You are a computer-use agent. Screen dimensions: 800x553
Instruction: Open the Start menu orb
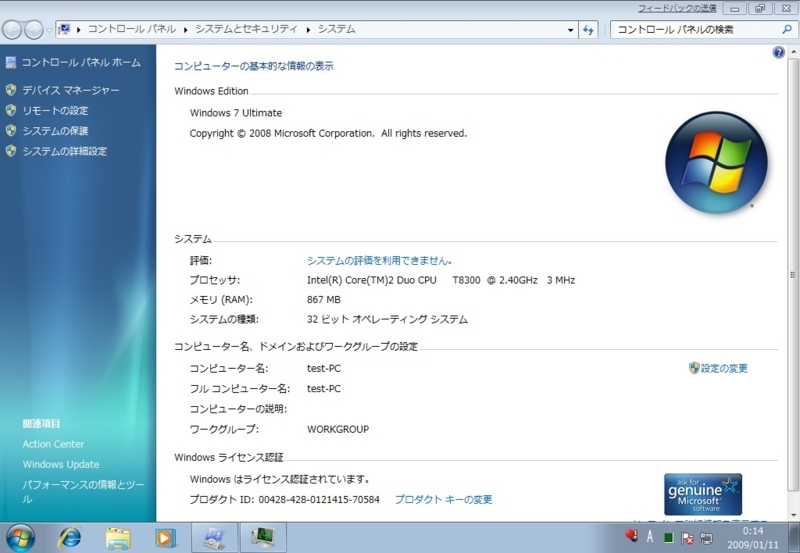pos(20,538)
